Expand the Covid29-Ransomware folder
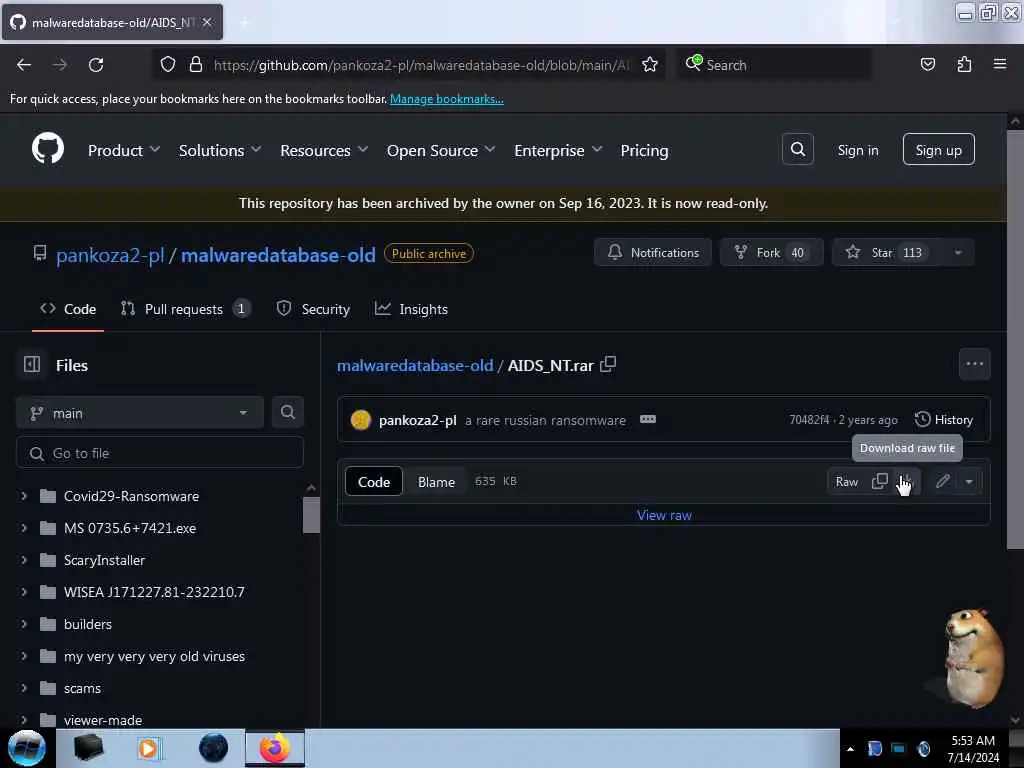 [24, 496]
